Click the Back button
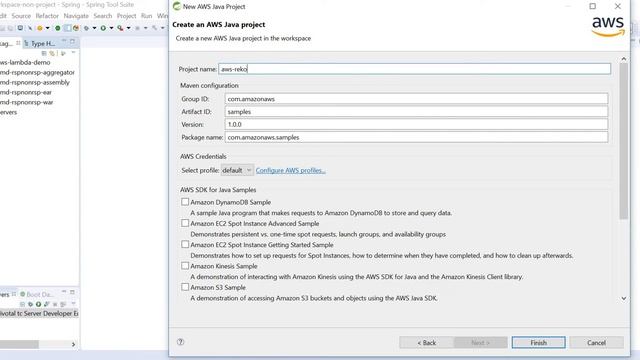640x360 pixels. click(x=427, y=342)
